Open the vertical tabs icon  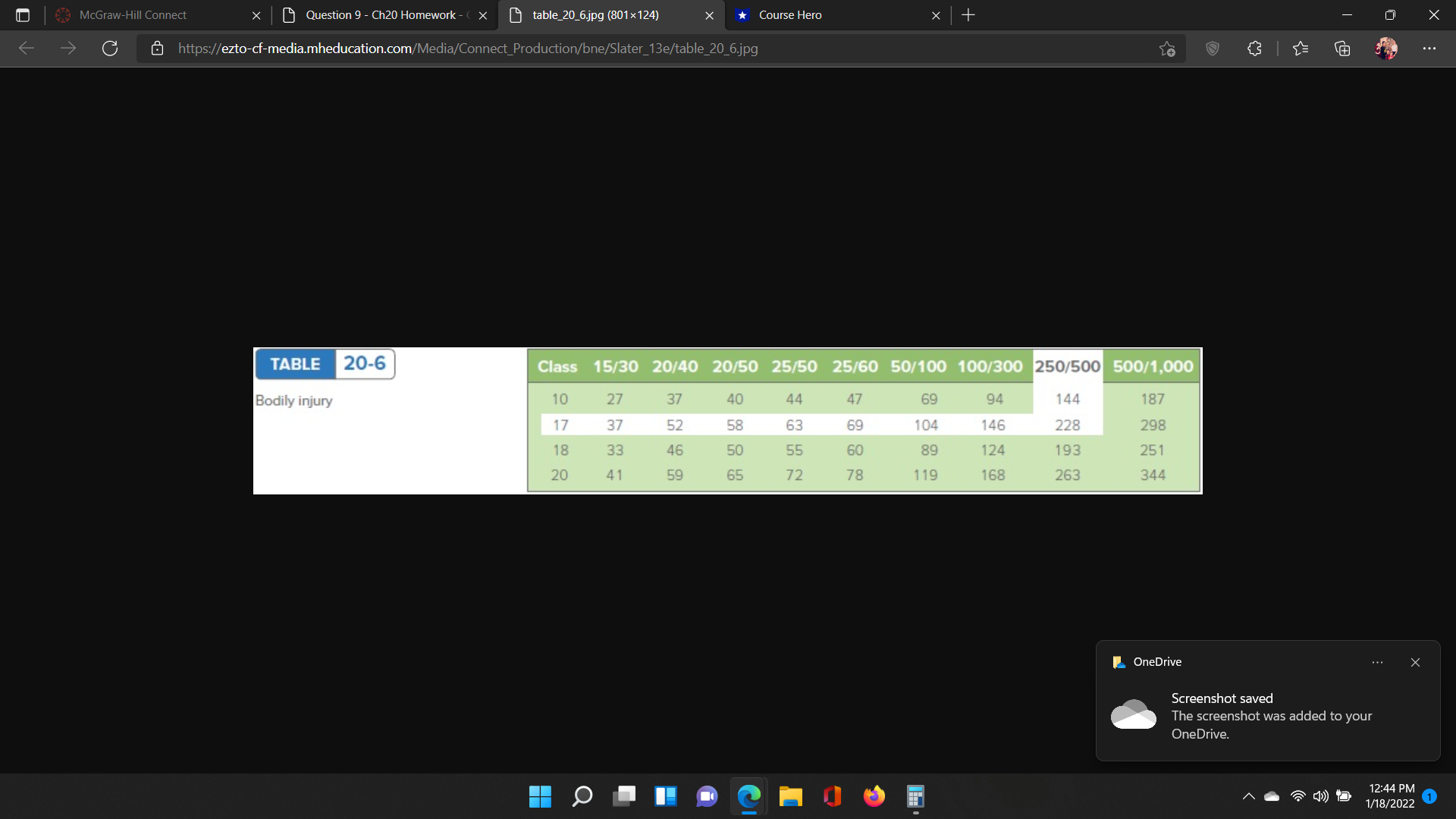click(23, 14)
